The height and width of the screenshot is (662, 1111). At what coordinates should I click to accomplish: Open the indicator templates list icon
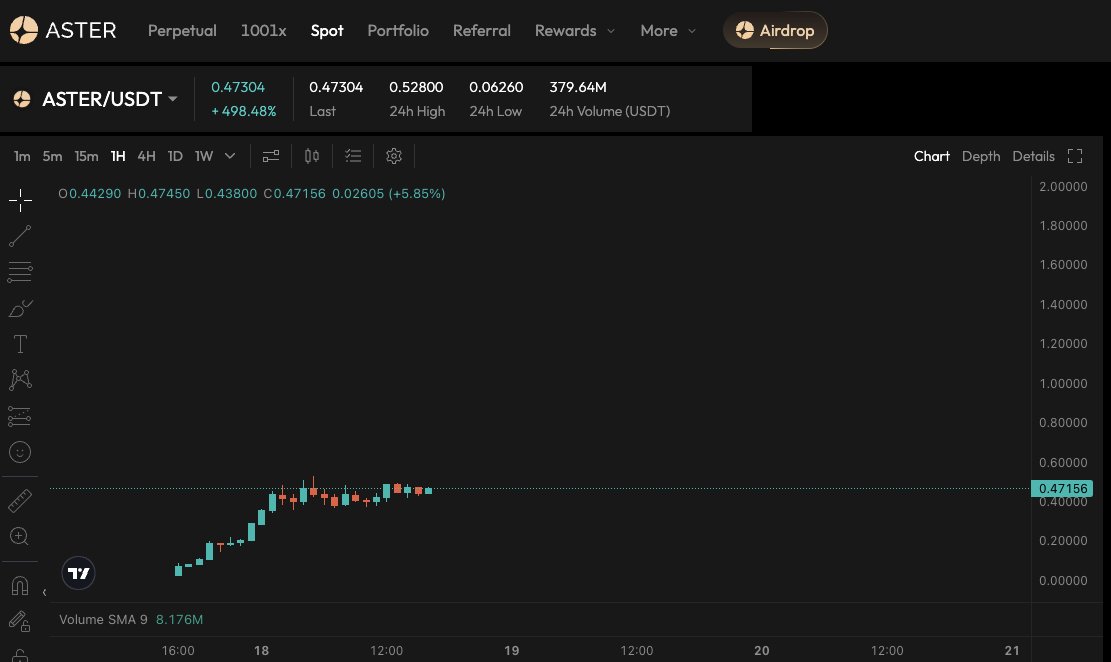point(353,156)
